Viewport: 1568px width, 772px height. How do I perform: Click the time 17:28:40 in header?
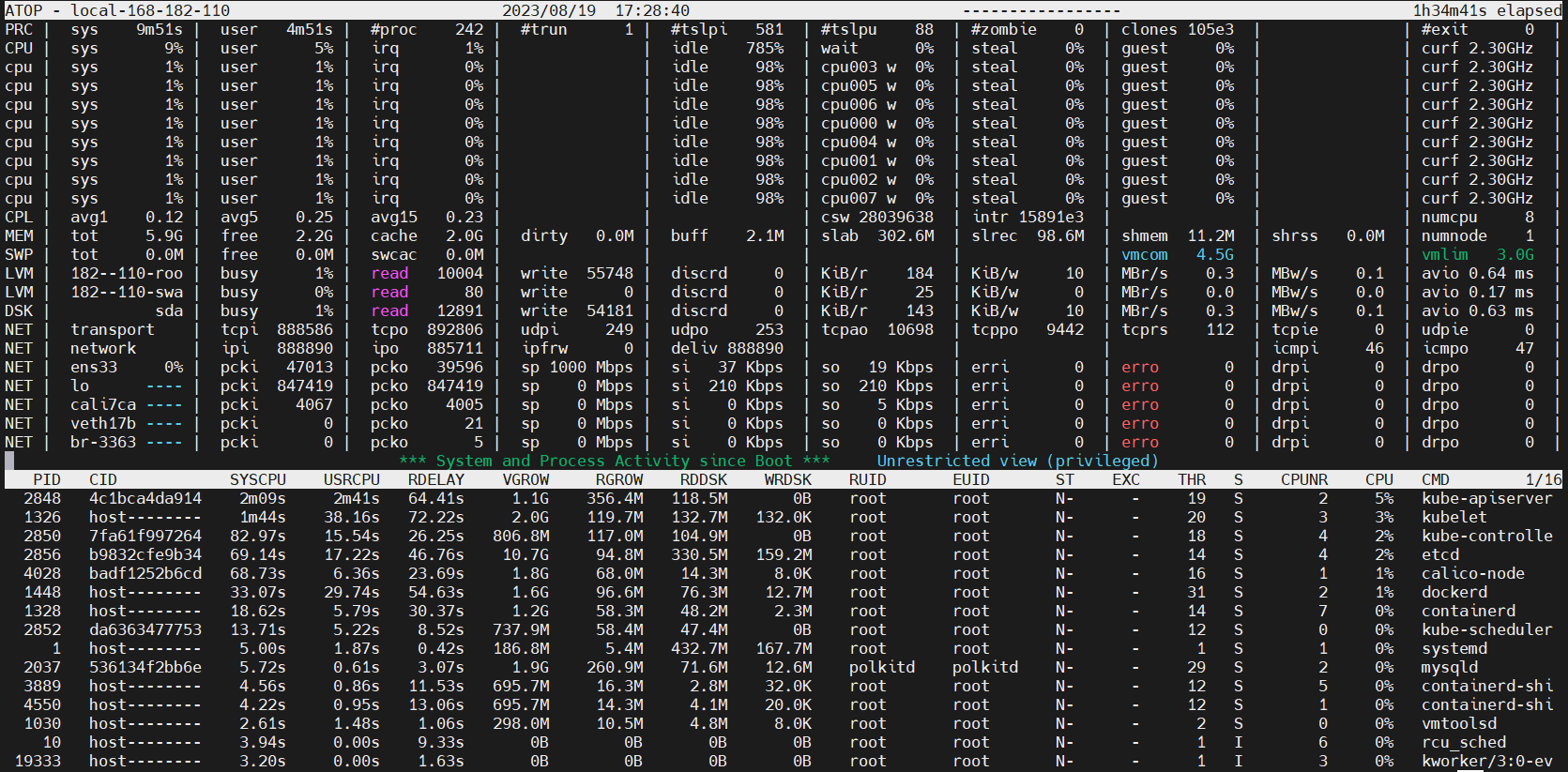point(652,10)
